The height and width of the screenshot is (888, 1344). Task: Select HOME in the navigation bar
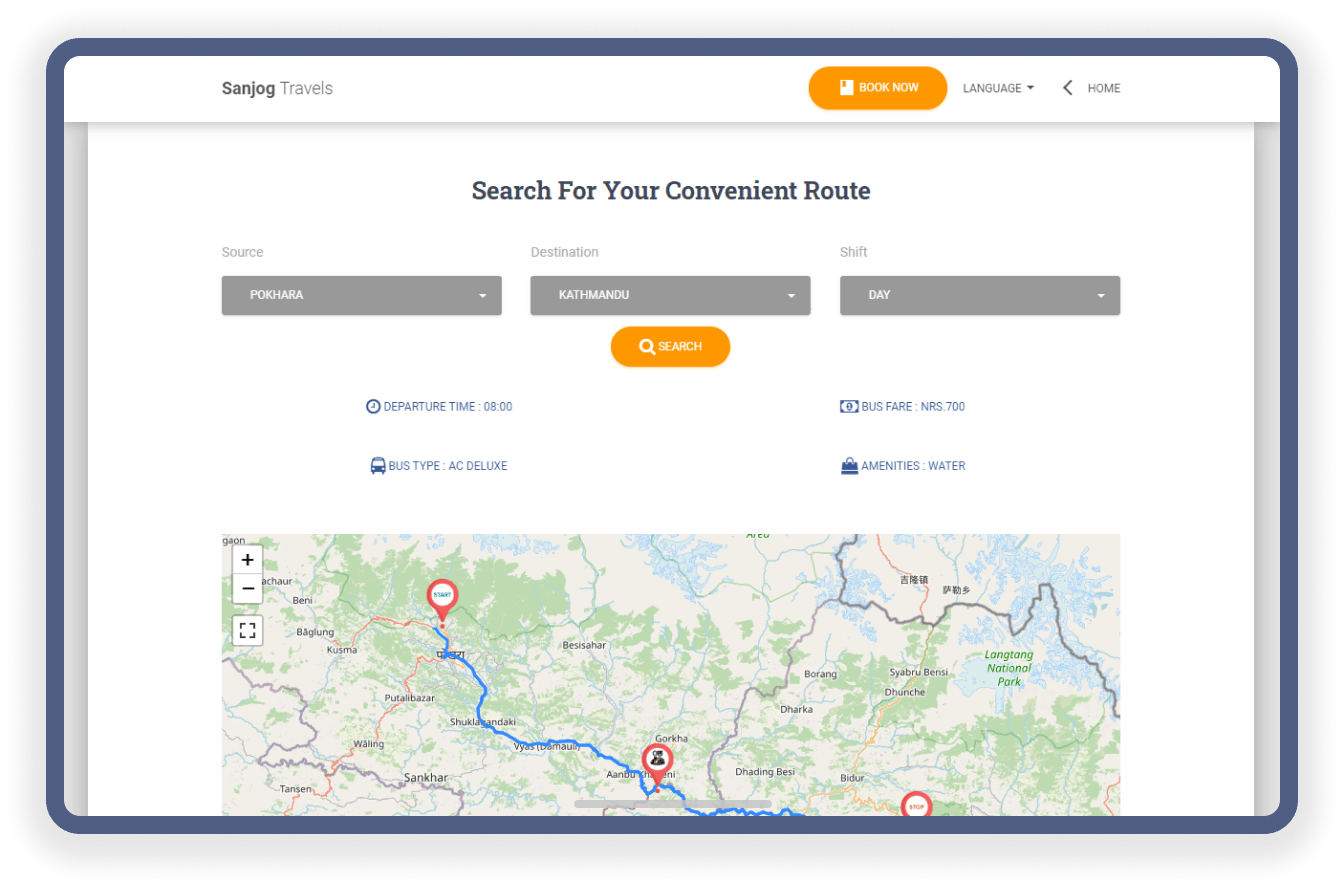point(1103,88)
